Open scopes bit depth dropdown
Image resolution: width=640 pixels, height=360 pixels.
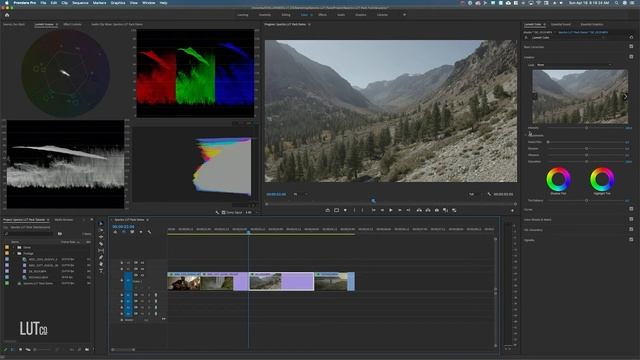tap(250, 212)
